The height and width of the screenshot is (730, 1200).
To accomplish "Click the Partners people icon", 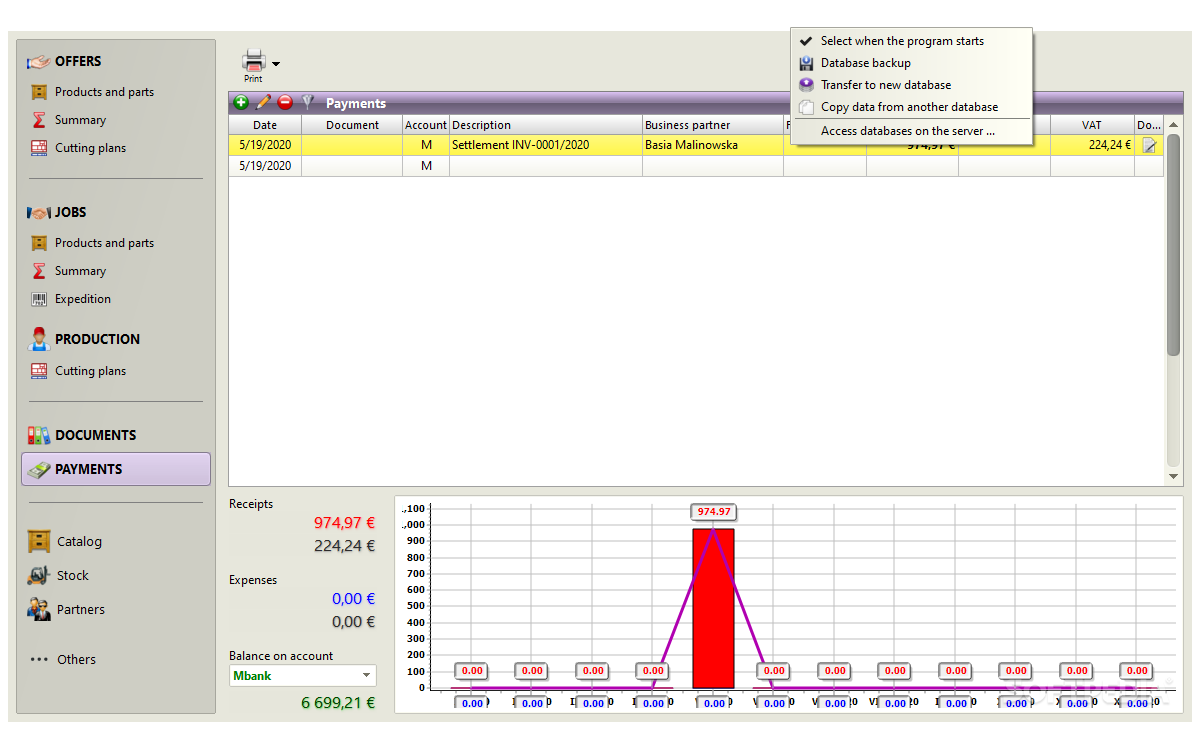I will pyautogui.click(x=39, y=609).
